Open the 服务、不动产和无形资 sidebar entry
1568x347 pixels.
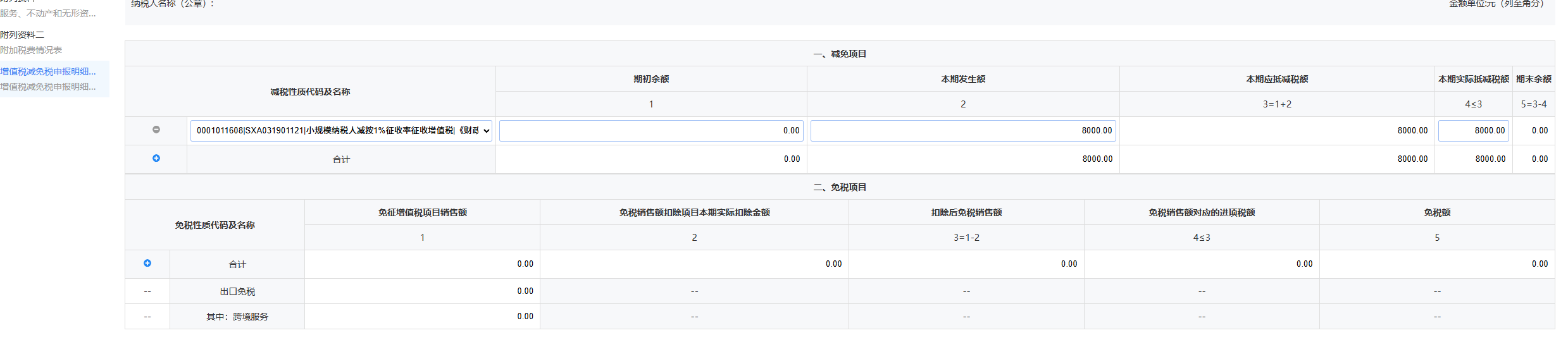[x=48, y=13]
